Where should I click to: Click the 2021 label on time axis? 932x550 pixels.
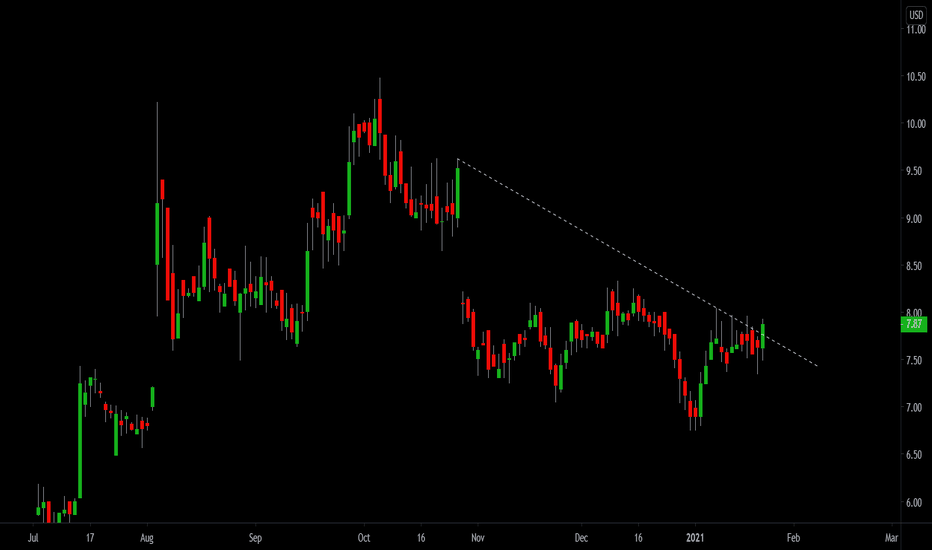click(695, 538)
